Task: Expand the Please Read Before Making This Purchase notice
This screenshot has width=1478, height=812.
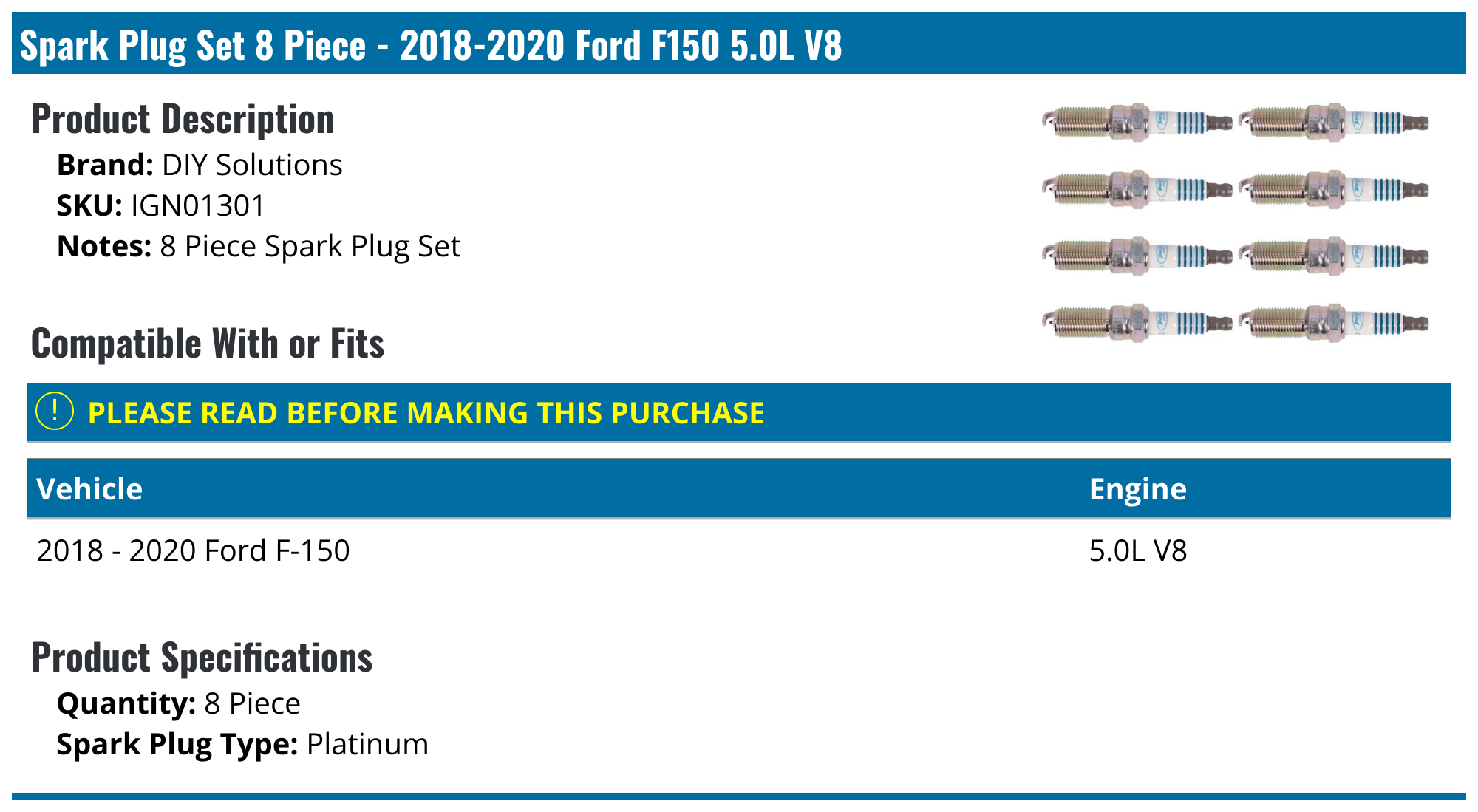Action: pos(426,413)
